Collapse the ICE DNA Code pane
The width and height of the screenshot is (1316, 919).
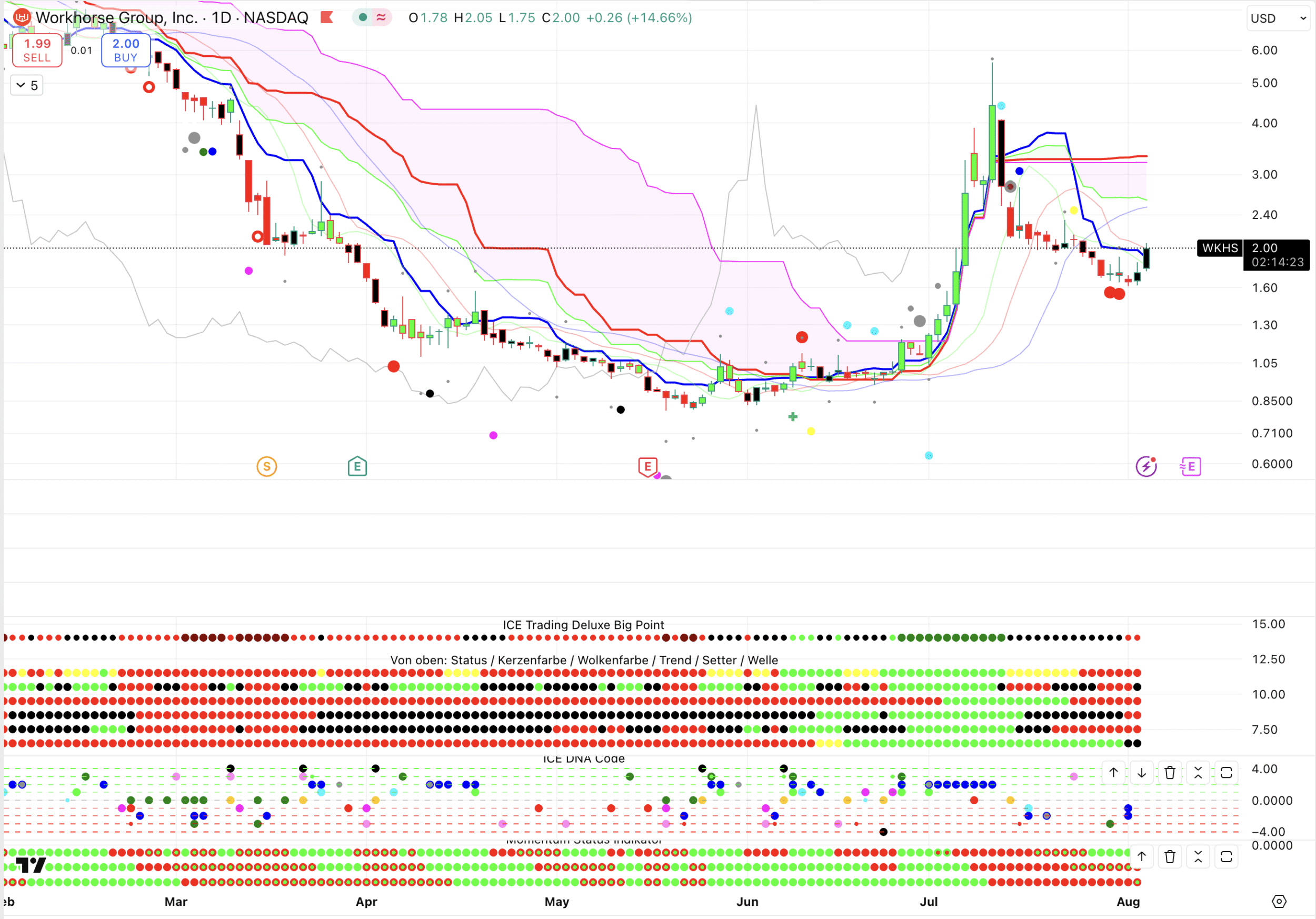[1198, 772]
